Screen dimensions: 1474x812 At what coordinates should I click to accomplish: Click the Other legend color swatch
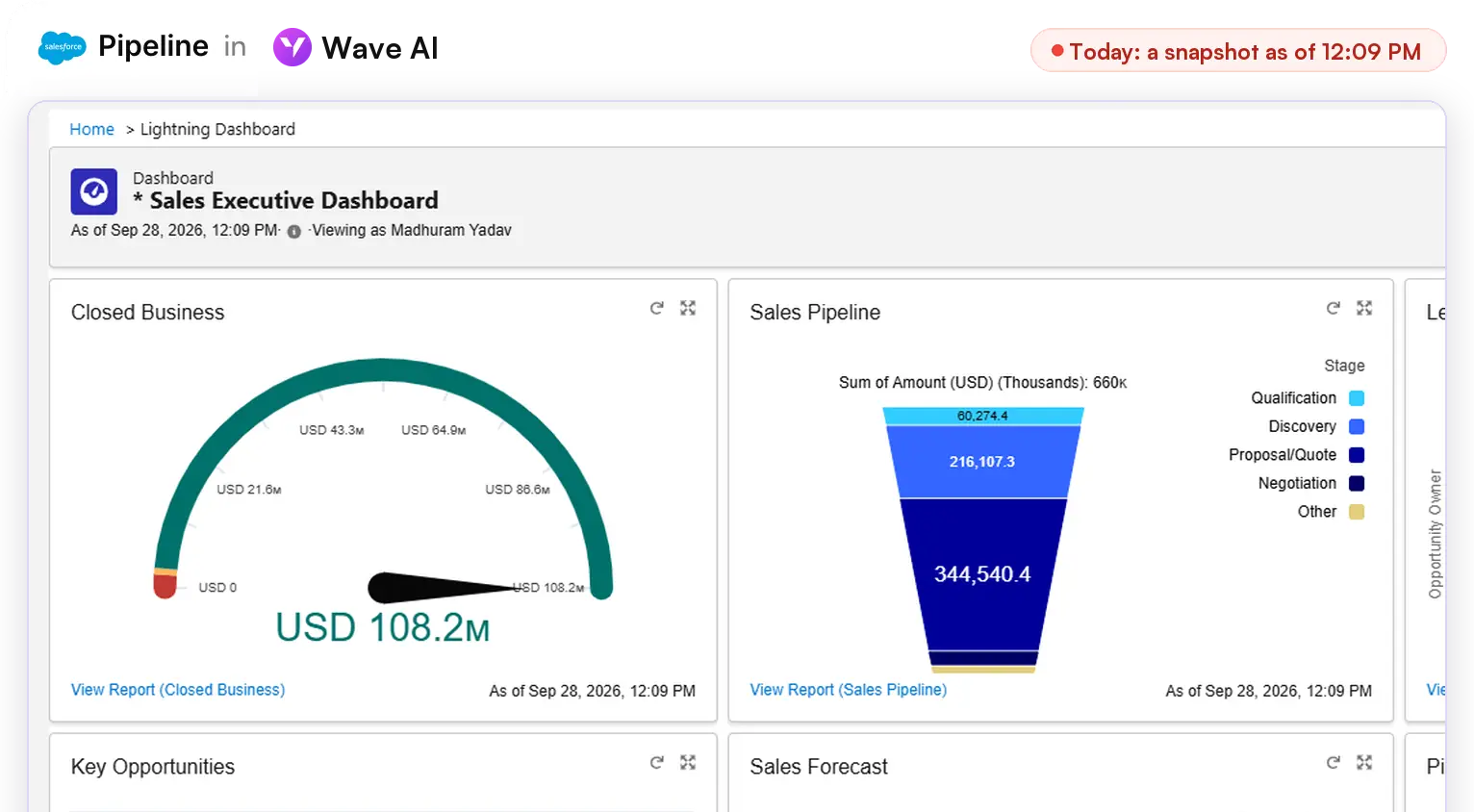1357,512
